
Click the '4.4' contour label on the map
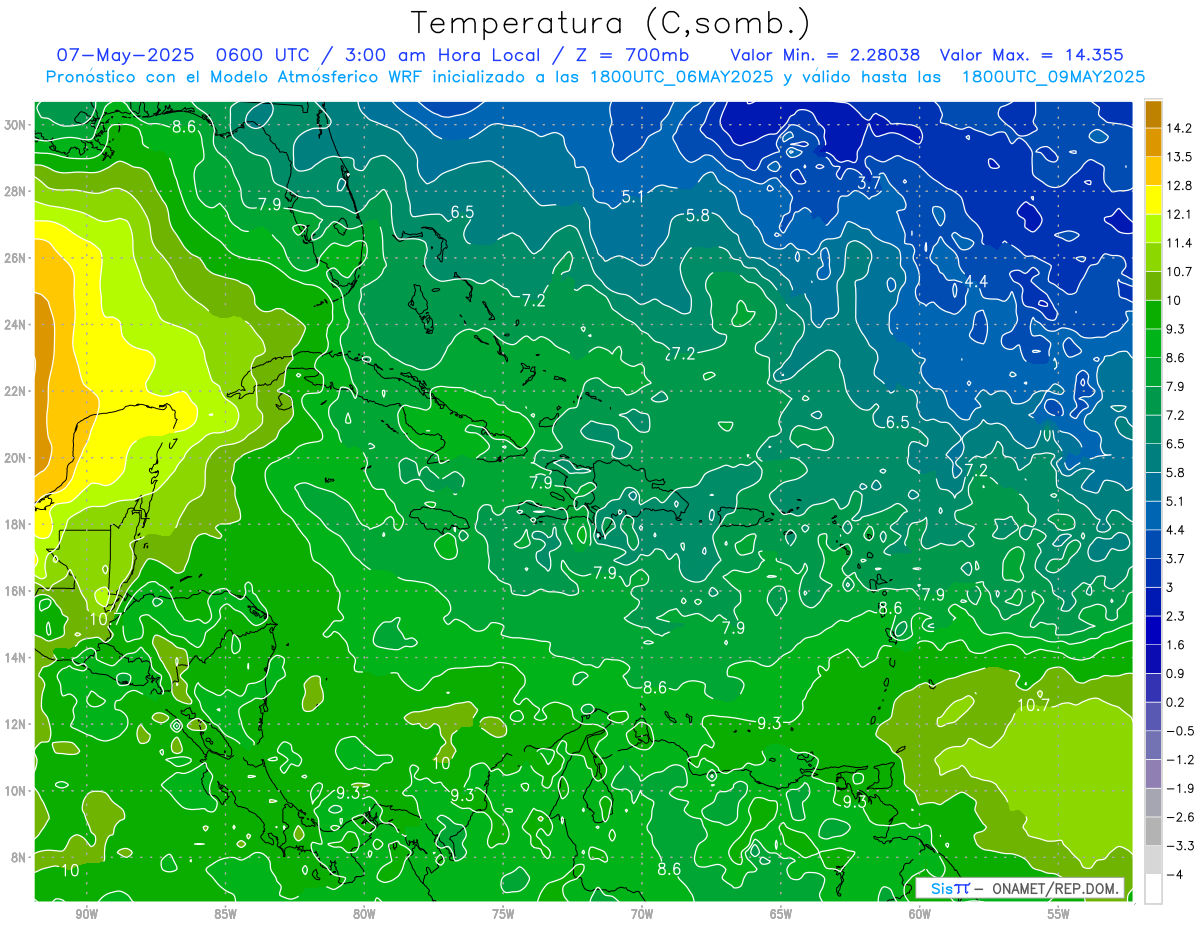tap(976, 282)
